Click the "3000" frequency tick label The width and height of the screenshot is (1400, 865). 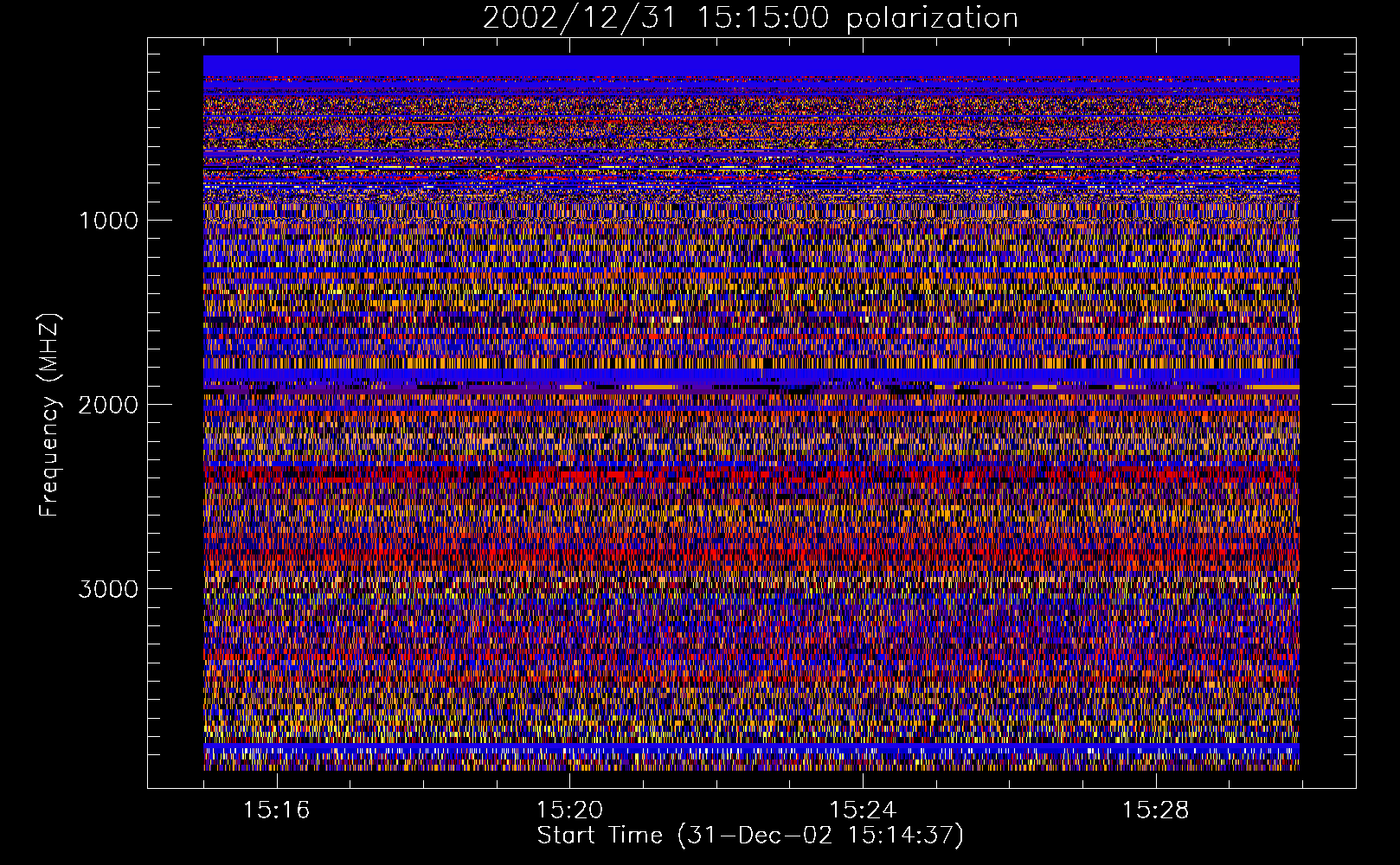[108, 589]
